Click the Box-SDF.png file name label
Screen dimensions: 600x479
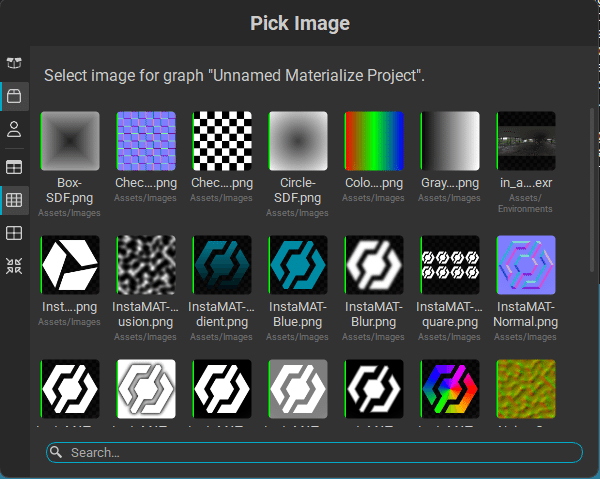coord(69,190)
